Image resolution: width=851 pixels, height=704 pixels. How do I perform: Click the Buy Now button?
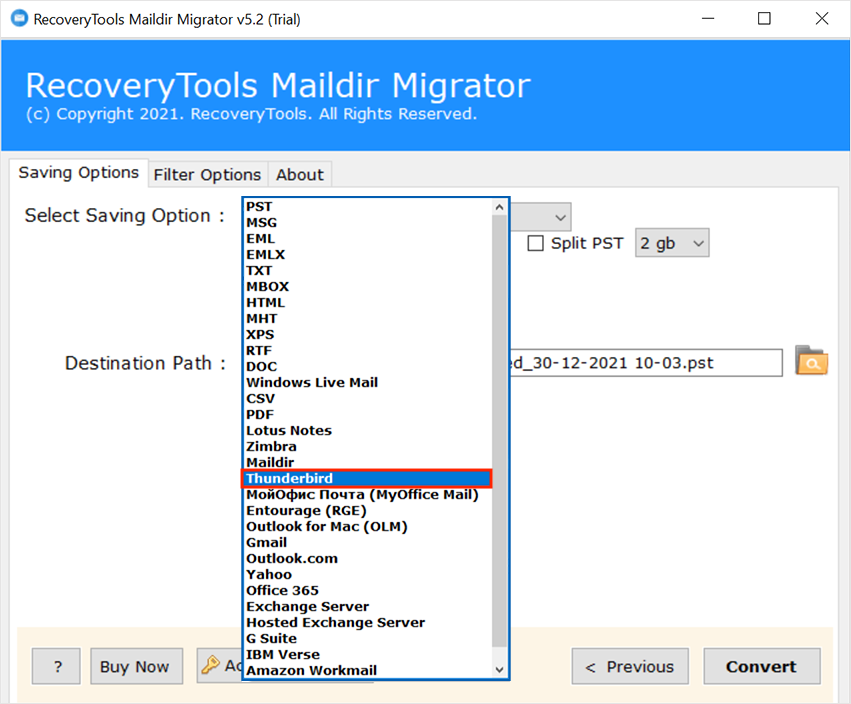click(x=136, y=666)
